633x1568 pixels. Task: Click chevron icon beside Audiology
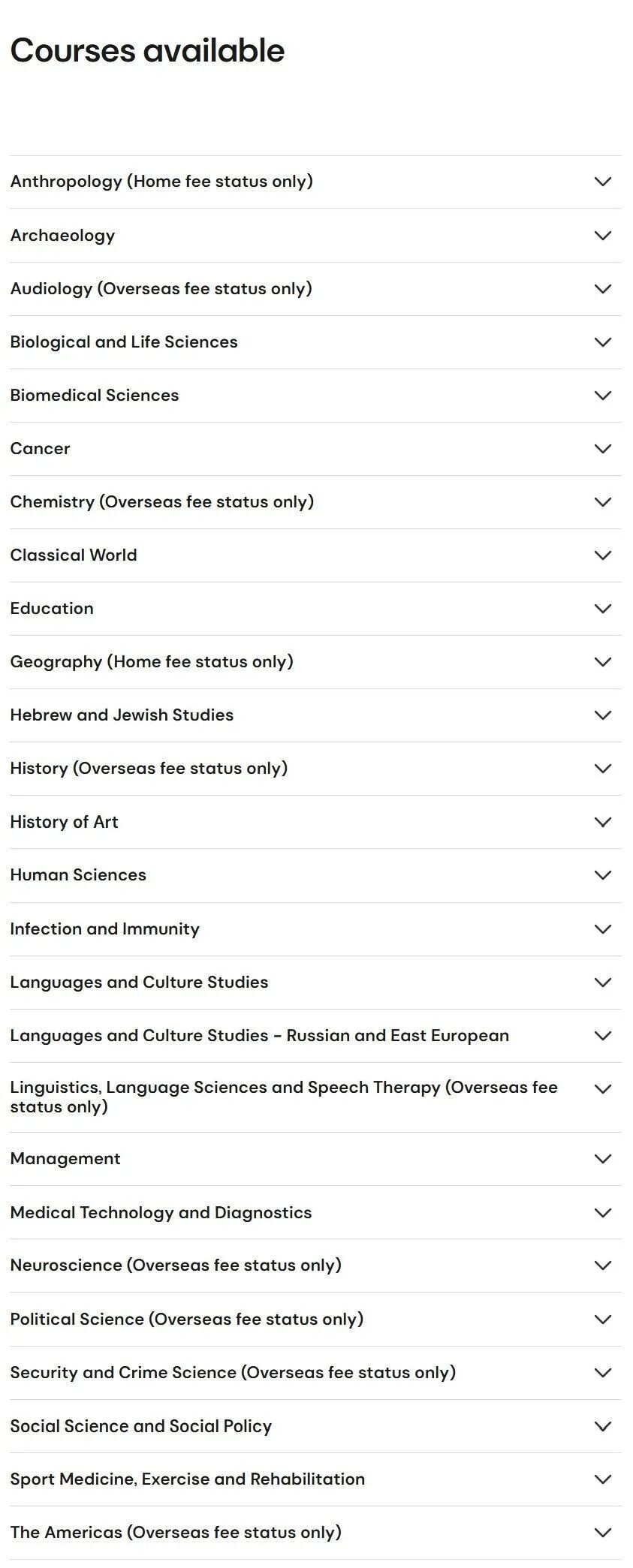[x=602, y=289]
